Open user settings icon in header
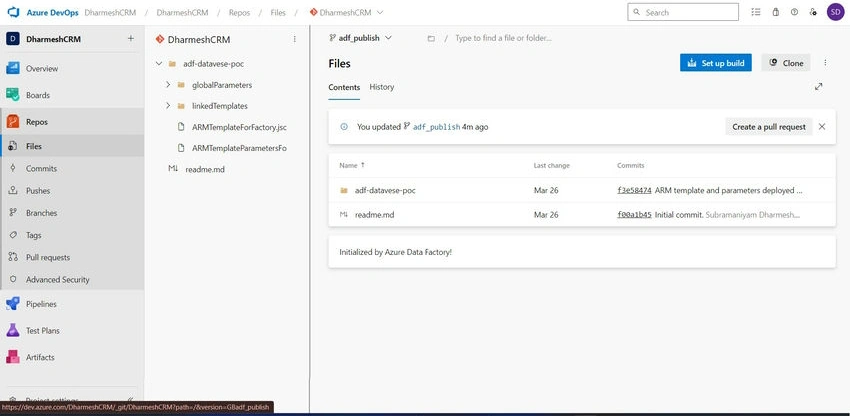 (x=813, y=12)
